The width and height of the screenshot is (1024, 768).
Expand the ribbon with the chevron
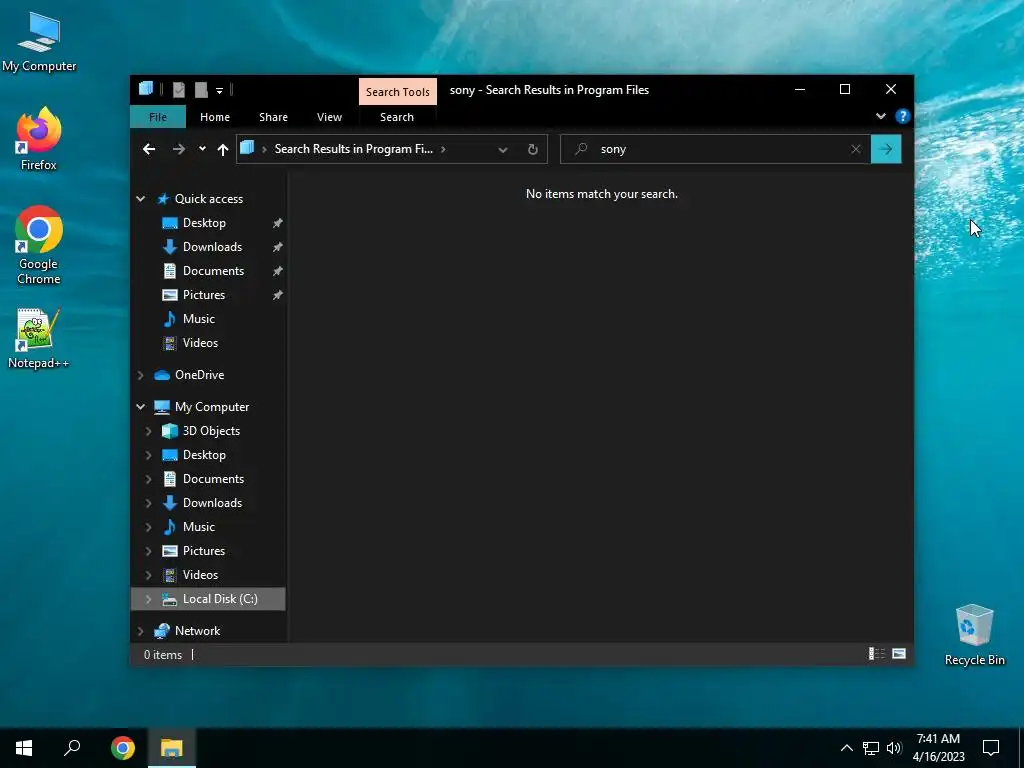pos(881,116)
